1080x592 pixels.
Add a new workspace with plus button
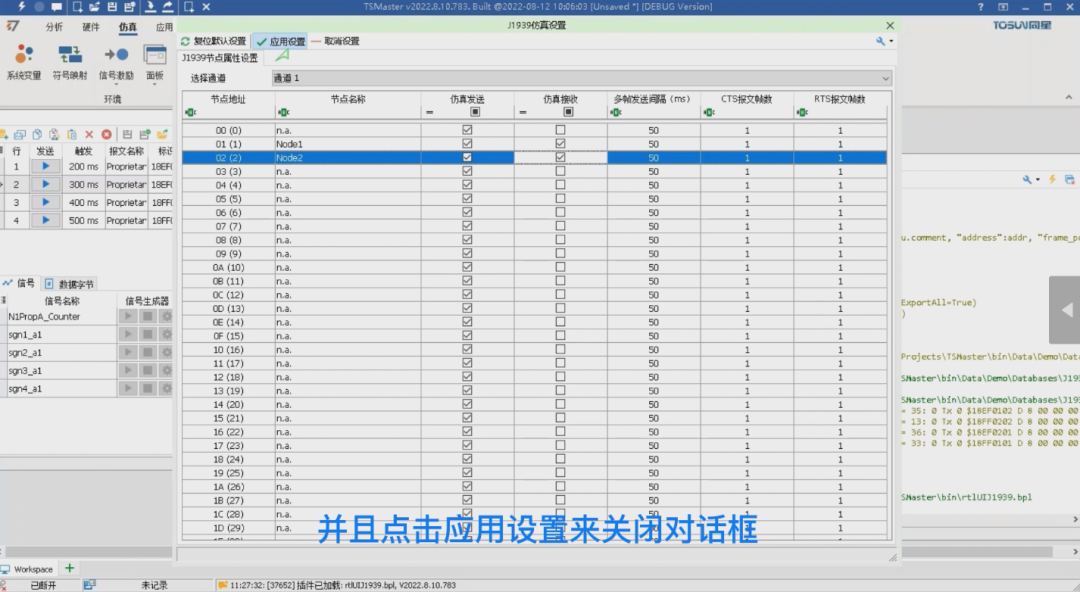tap(70, 569)
